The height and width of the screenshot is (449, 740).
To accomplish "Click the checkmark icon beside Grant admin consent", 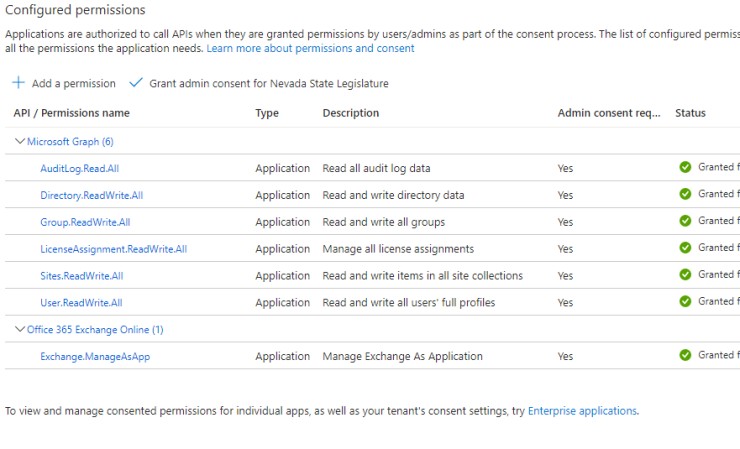I will [x=136, y=83].
